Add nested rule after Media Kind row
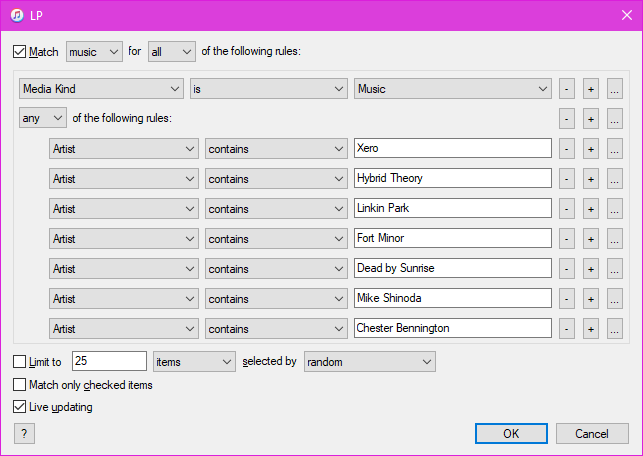Image resolution: width=643 pixels, height=456 pixels. pos(615,89)
